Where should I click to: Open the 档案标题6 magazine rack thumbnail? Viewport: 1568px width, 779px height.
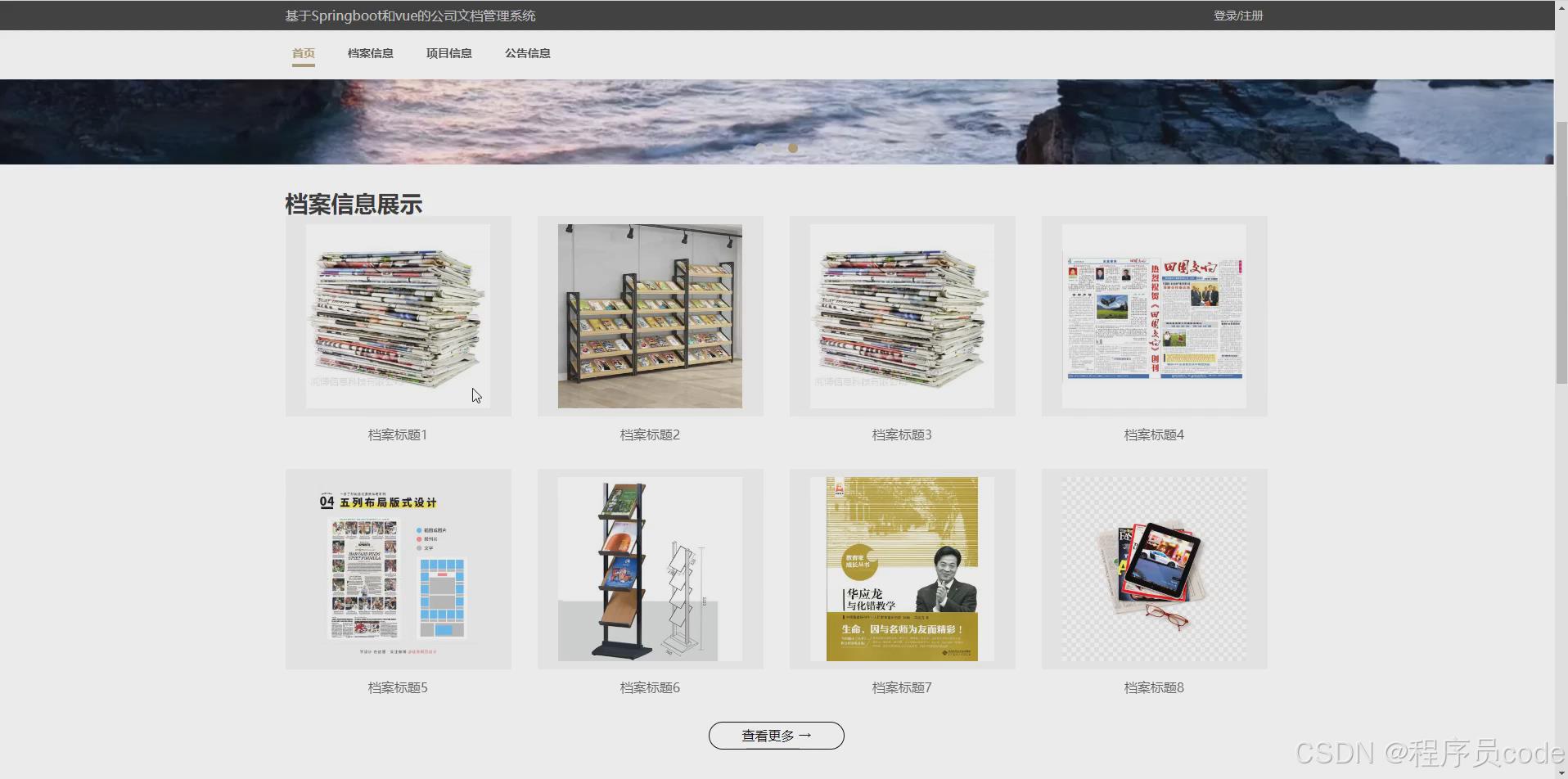[650, 569]
